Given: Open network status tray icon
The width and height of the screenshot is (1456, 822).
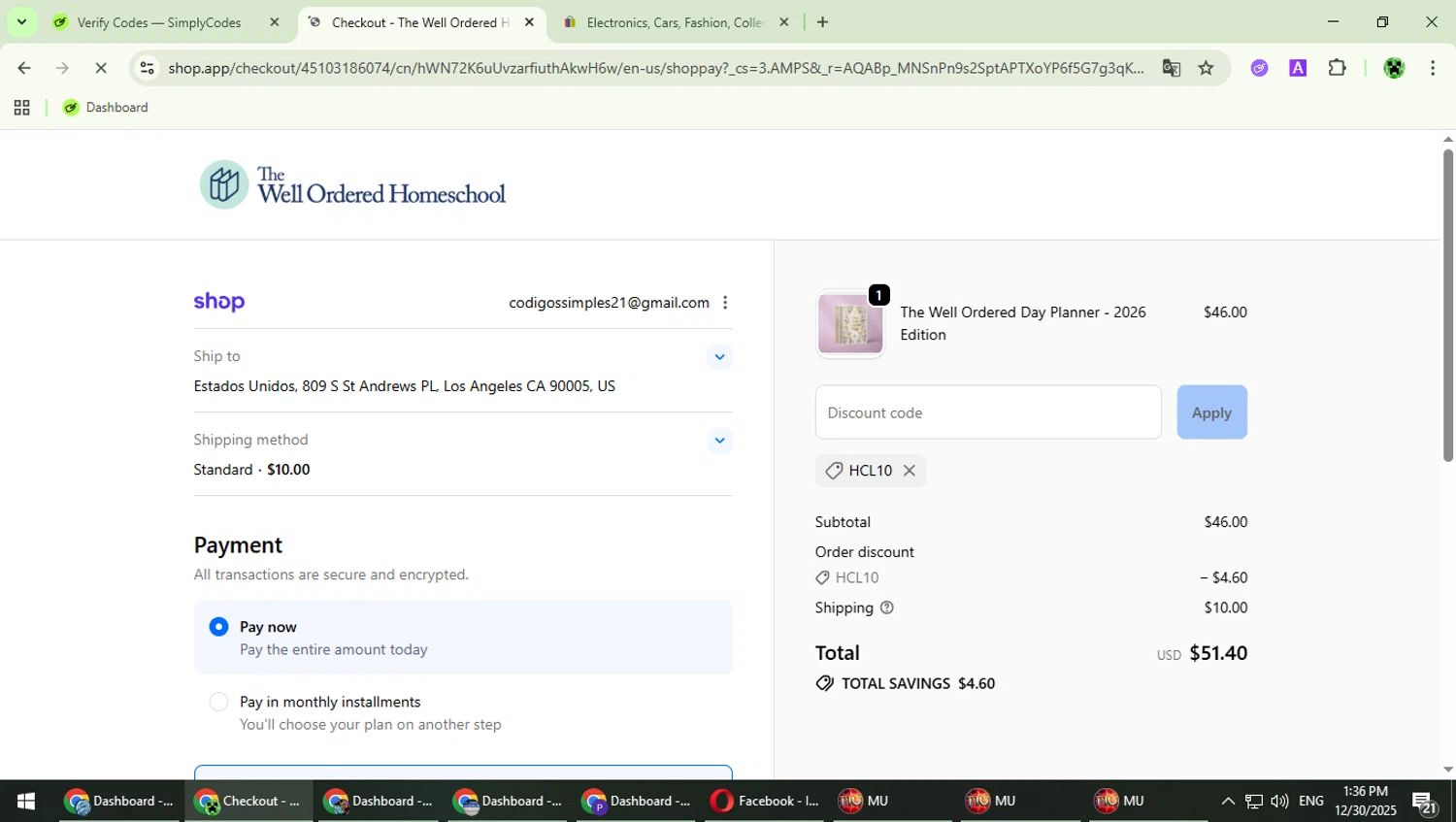Looking at the screenshot, I should point(1254,802).
